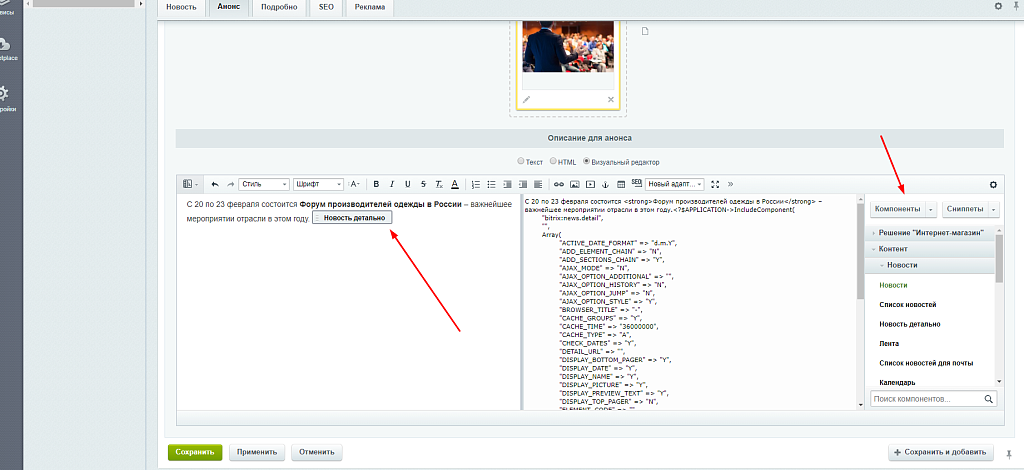Apply italic formatting in the editor toolbar

[392, 184]
